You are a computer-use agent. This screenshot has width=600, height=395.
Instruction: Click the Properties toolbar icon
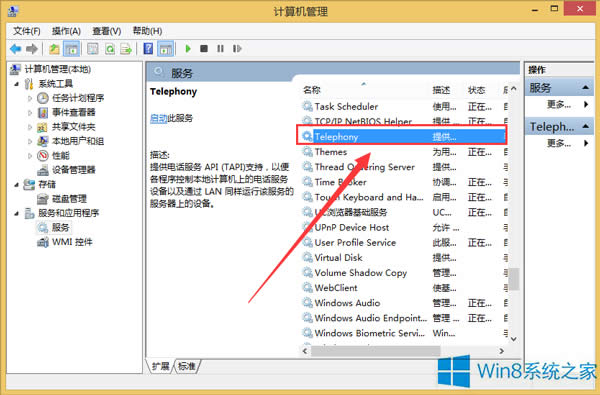pyautogui.click(x=93, y=49)
